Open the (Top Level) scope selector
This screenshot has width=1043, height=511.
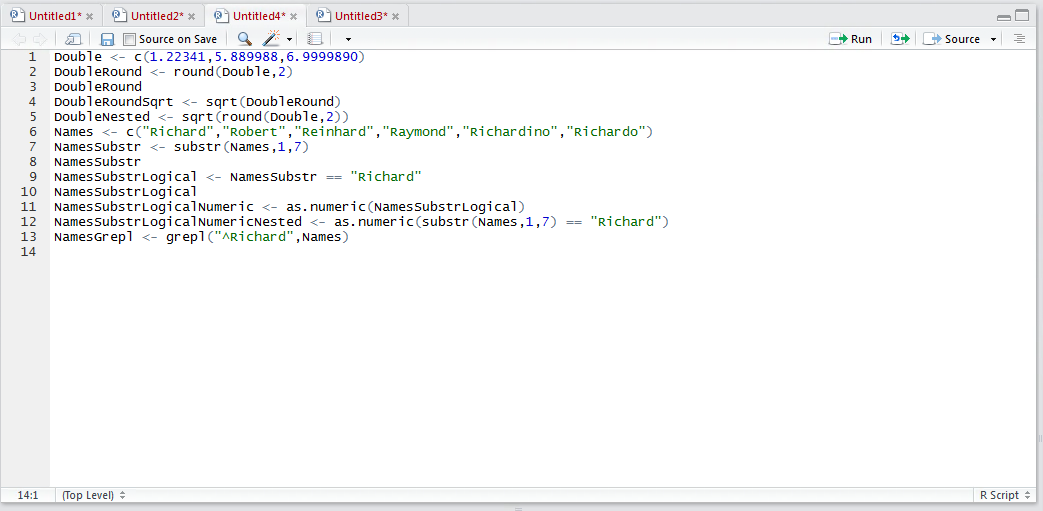tap(94, 495)
